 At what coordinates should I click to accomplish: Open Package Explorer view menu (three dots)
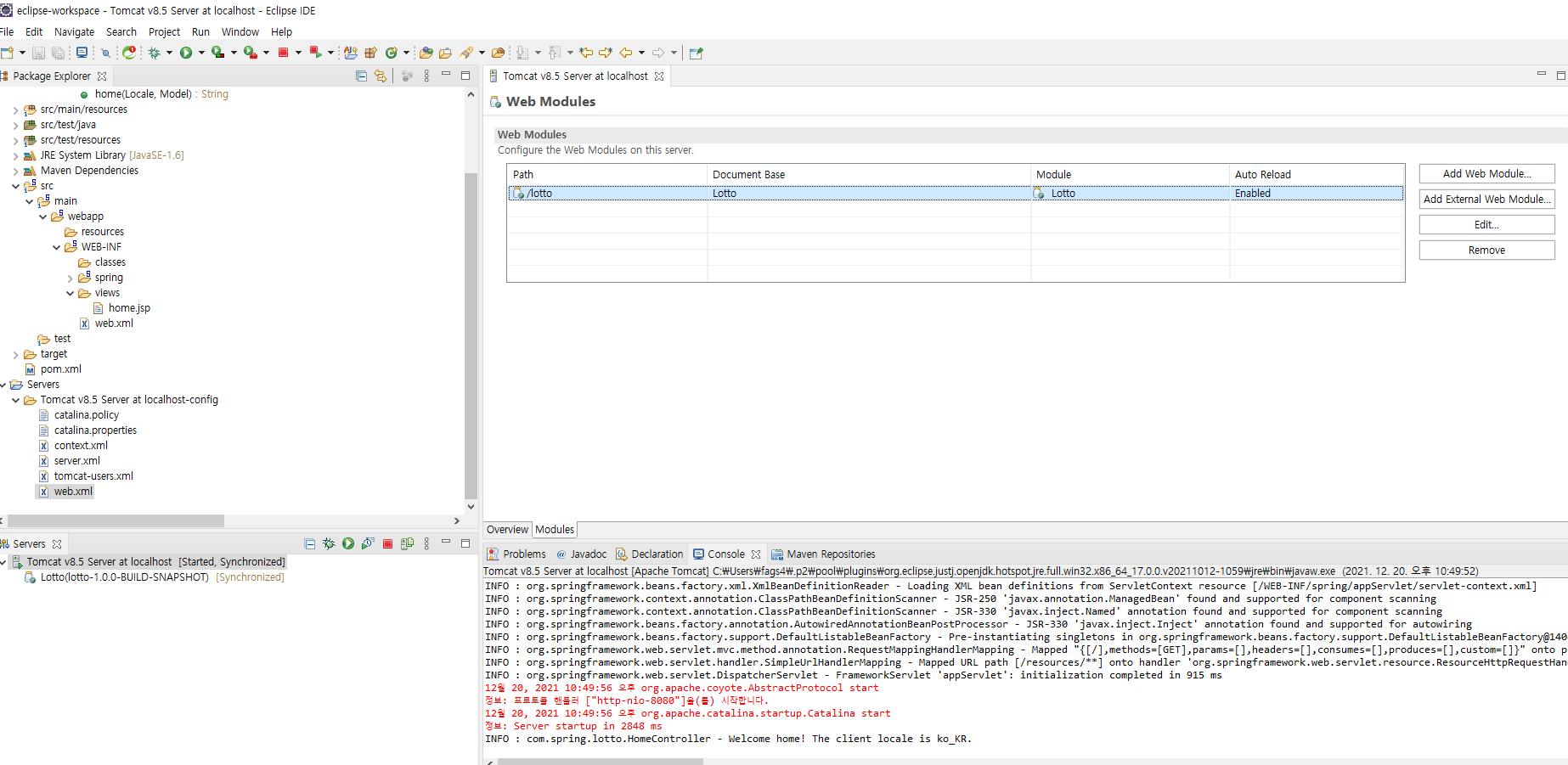(x=426, y=76)
